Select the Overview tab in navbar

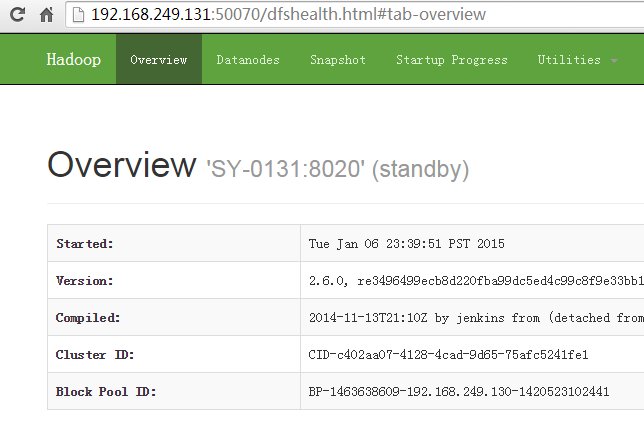tap(158, 60)
